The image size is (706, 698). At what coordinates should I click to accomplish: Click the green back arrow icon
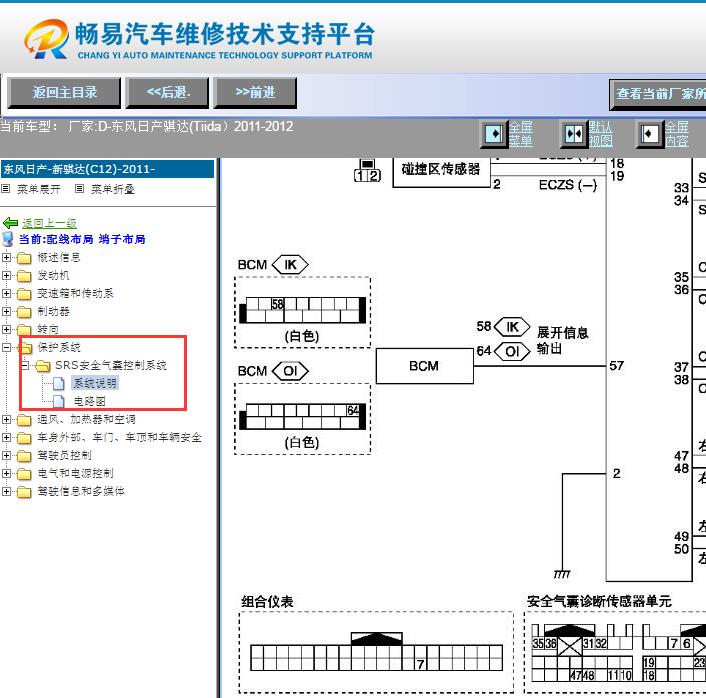click(10, 223)
